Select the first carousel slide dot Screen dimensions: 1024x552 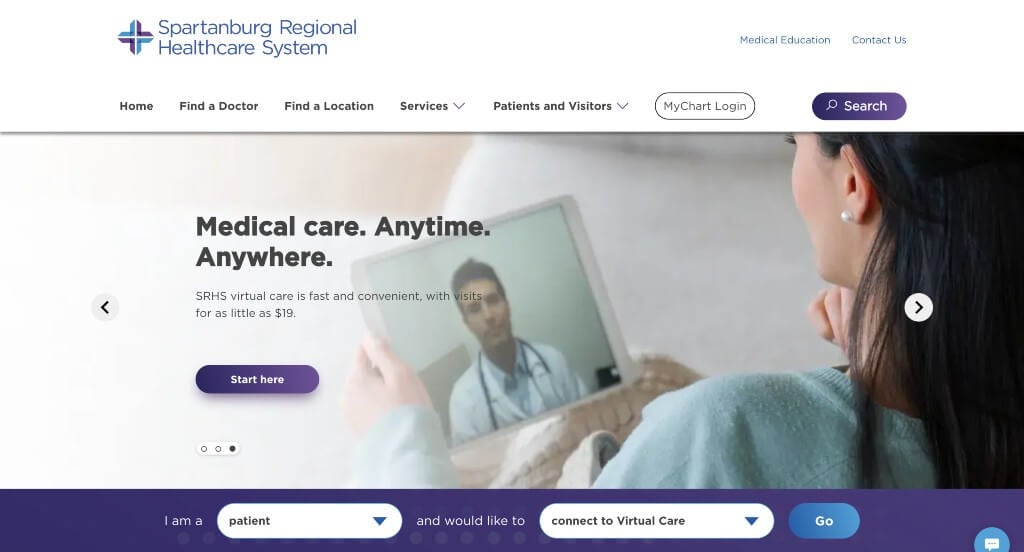click(204, 449)
